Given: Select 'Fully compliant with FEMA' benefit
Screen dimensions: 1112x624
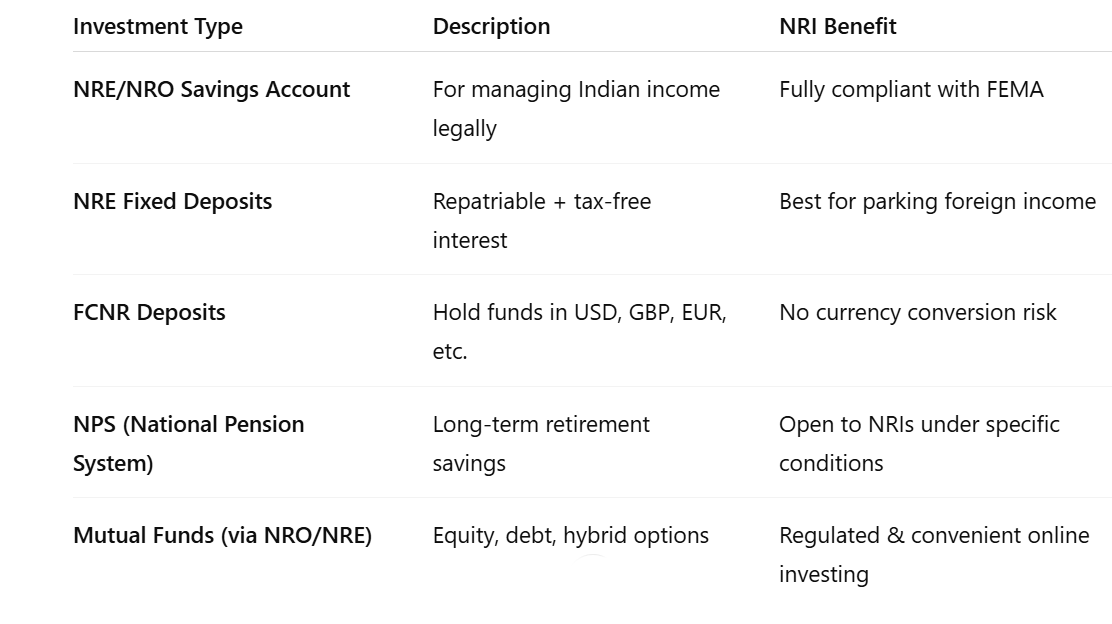Looking at the screenshot, I should click(911, 89).
